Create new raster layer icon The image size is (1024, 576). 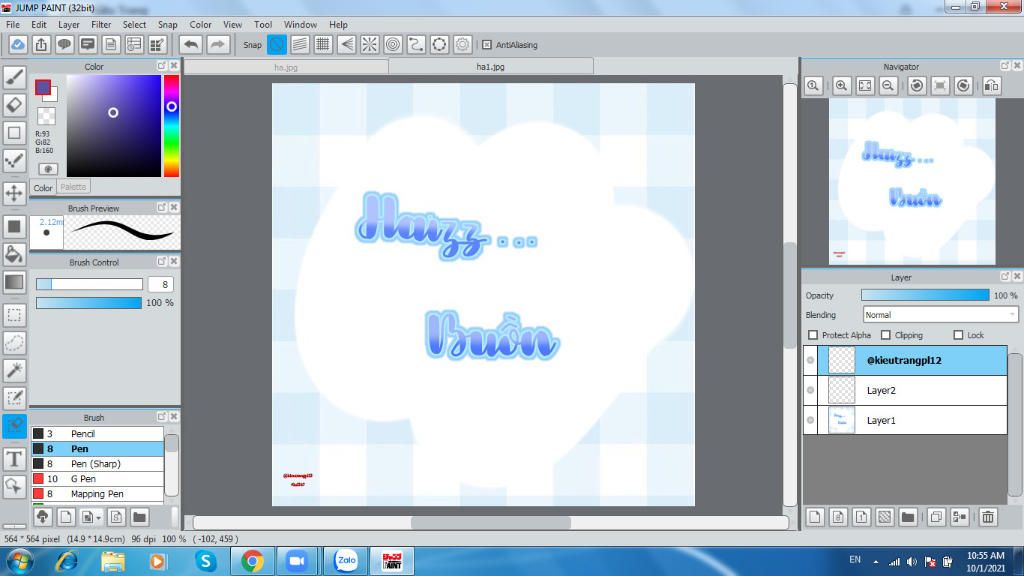814,517
